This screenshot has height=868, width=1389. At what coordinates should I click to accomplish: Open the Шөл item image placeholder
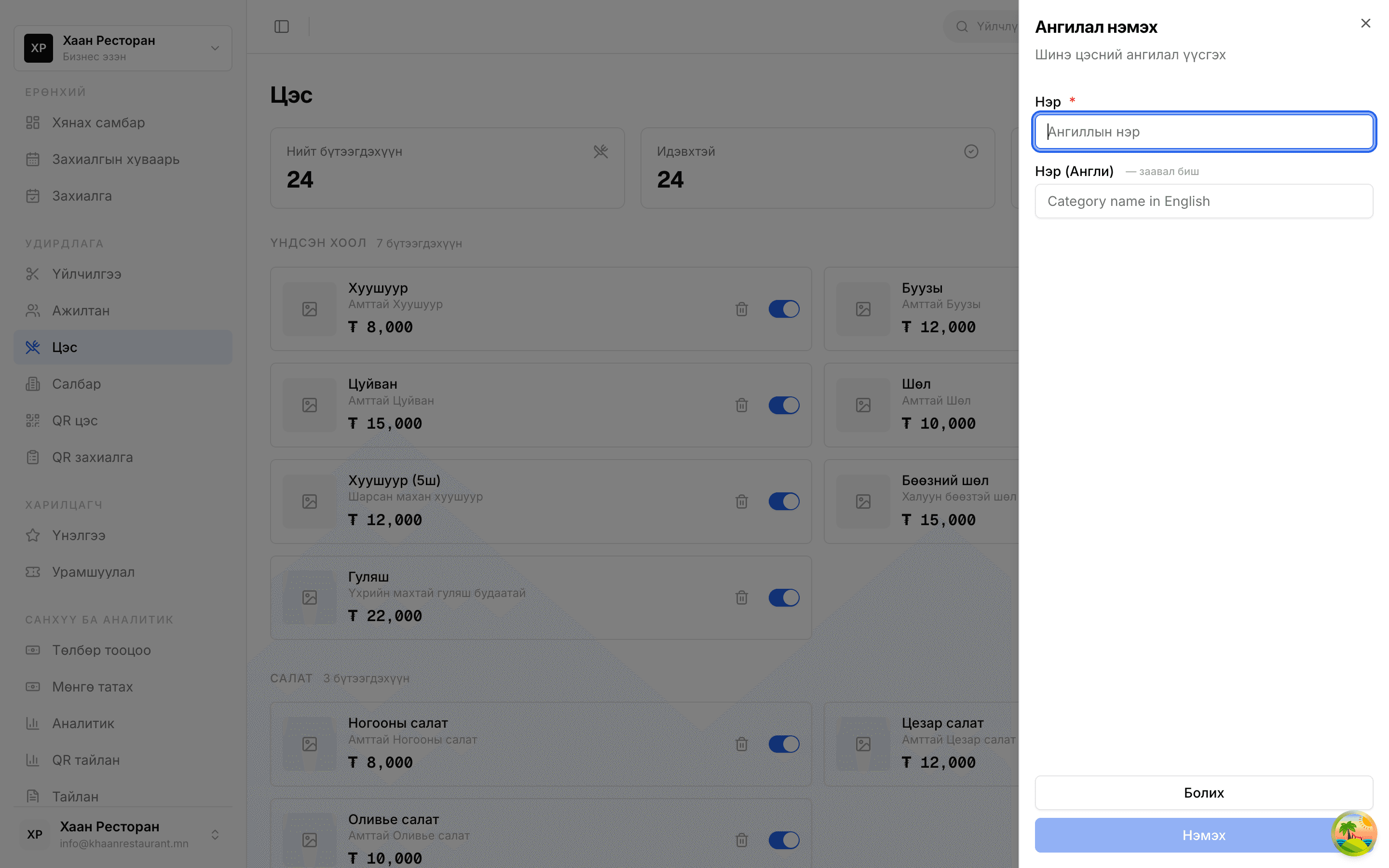pos(863,405)
